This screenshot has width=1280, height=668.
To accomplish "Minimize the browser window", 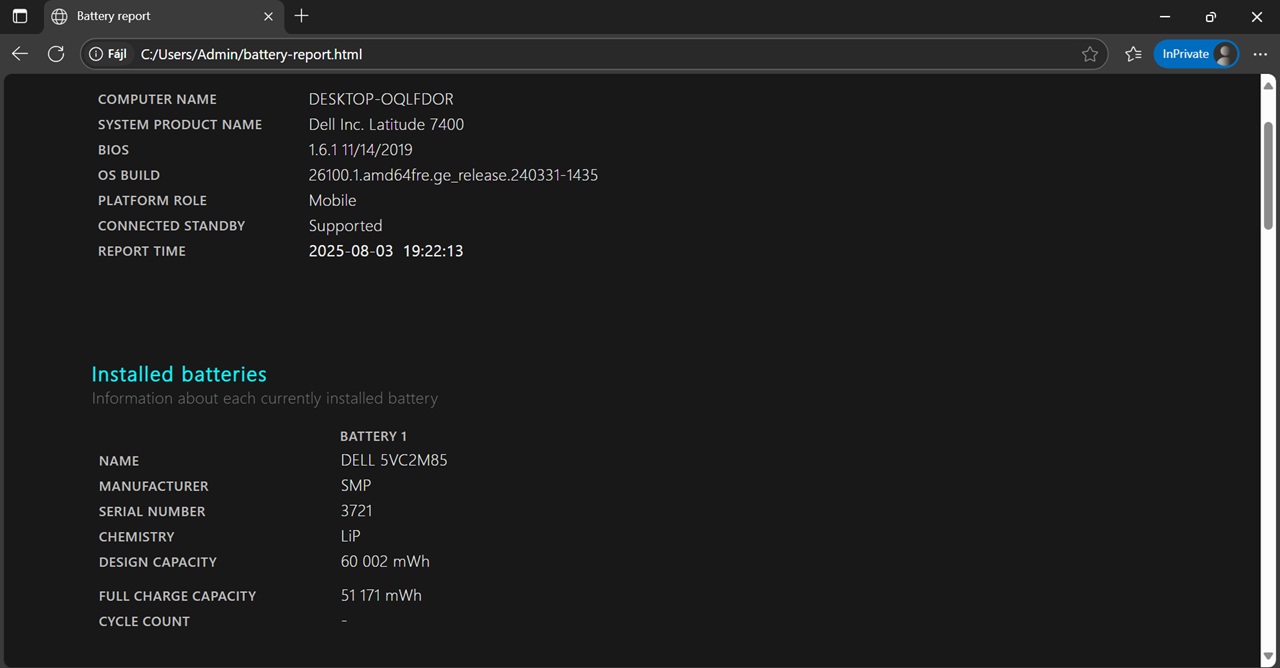I will [x=1165, y=16].
